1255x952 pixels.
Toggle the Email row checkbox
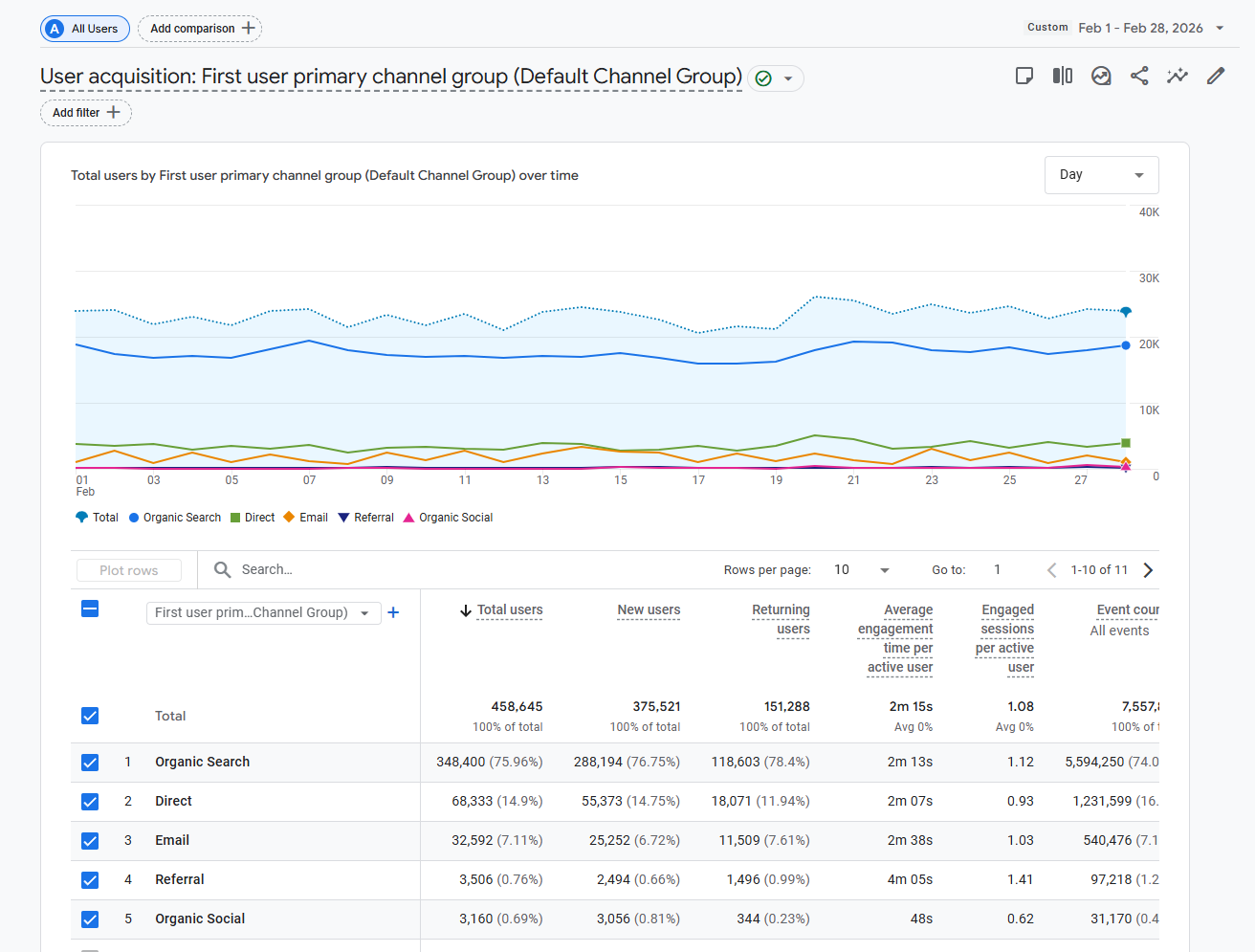tap(90, 841)
